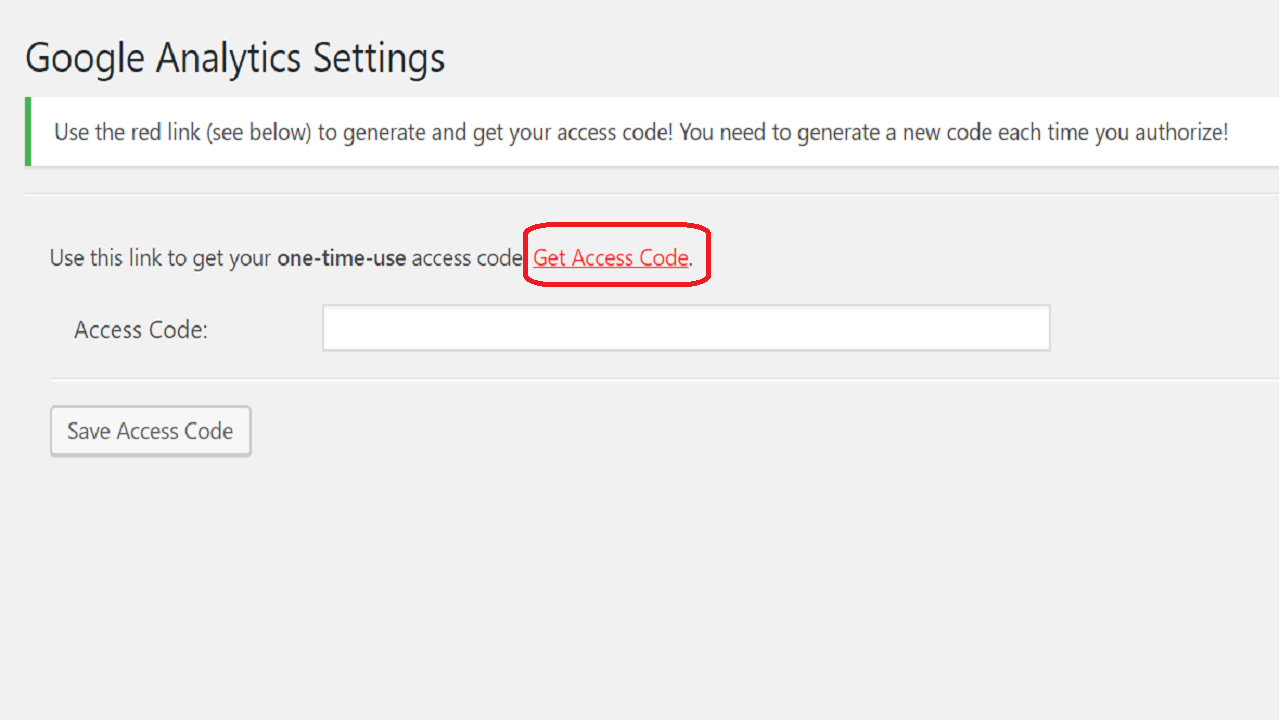
Task: Click the 'Access Code:' field label
Action: click(x=141, y=330)
